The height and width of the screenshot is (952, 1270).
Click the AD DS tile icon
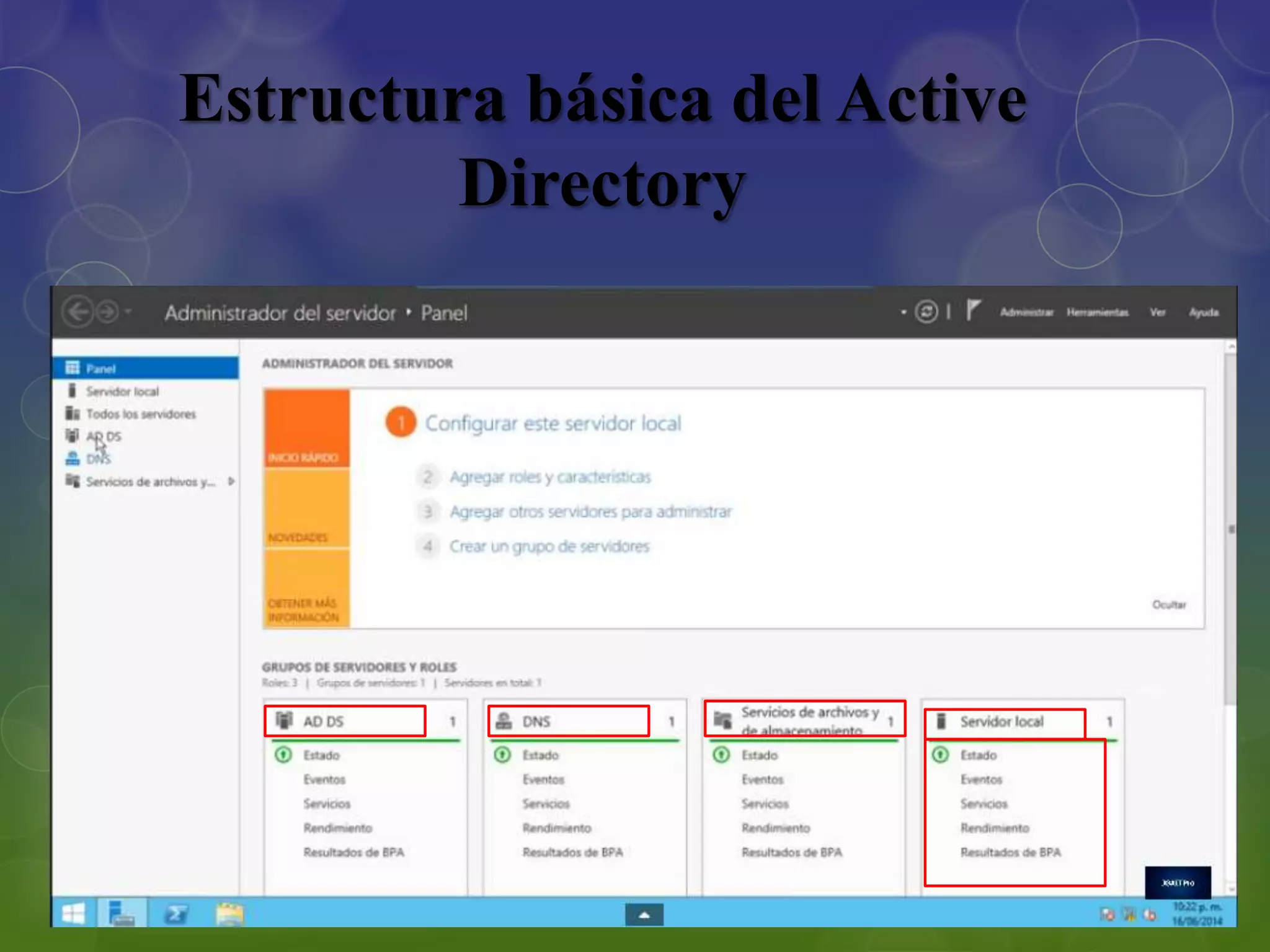pos(284,720)
